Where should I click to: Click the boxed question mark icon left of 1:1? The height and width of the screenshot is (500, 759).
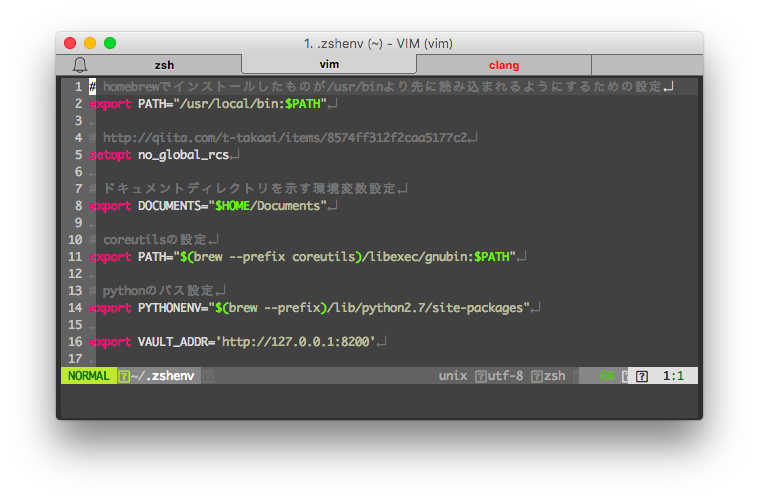point(642,376)
